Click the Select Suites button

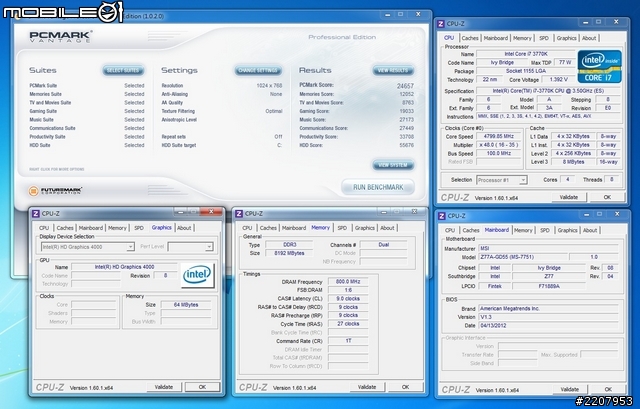click(123, 70)
